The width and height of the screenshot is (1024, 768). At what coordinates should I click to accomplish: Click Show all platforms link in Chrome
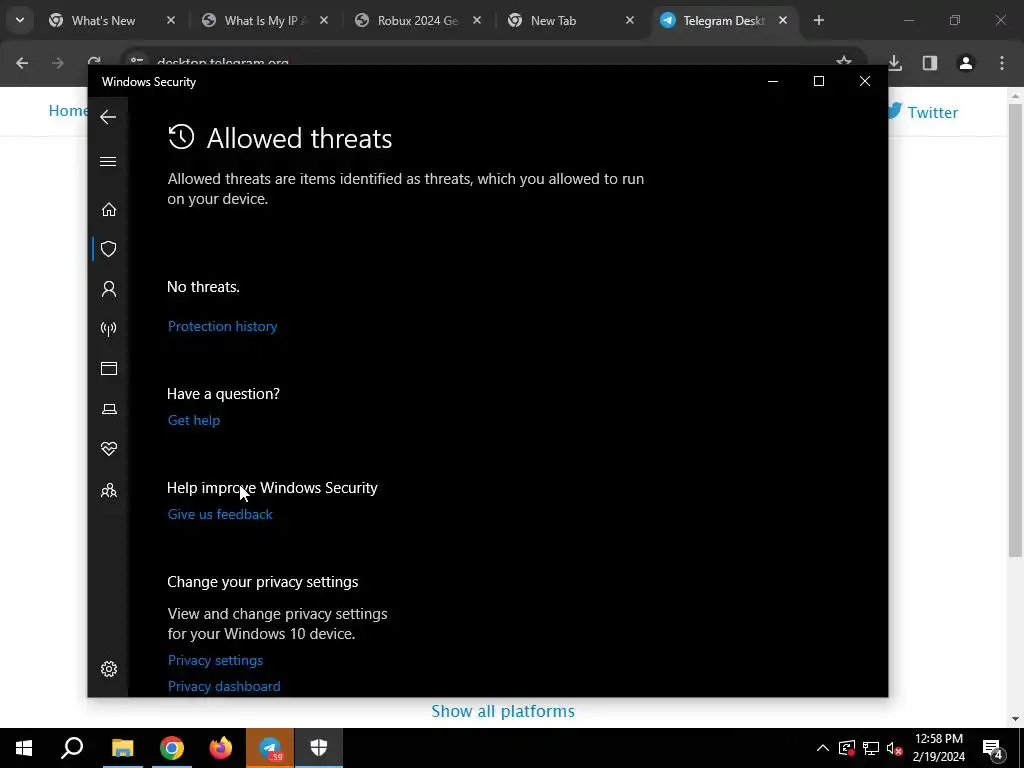point(503,711)
